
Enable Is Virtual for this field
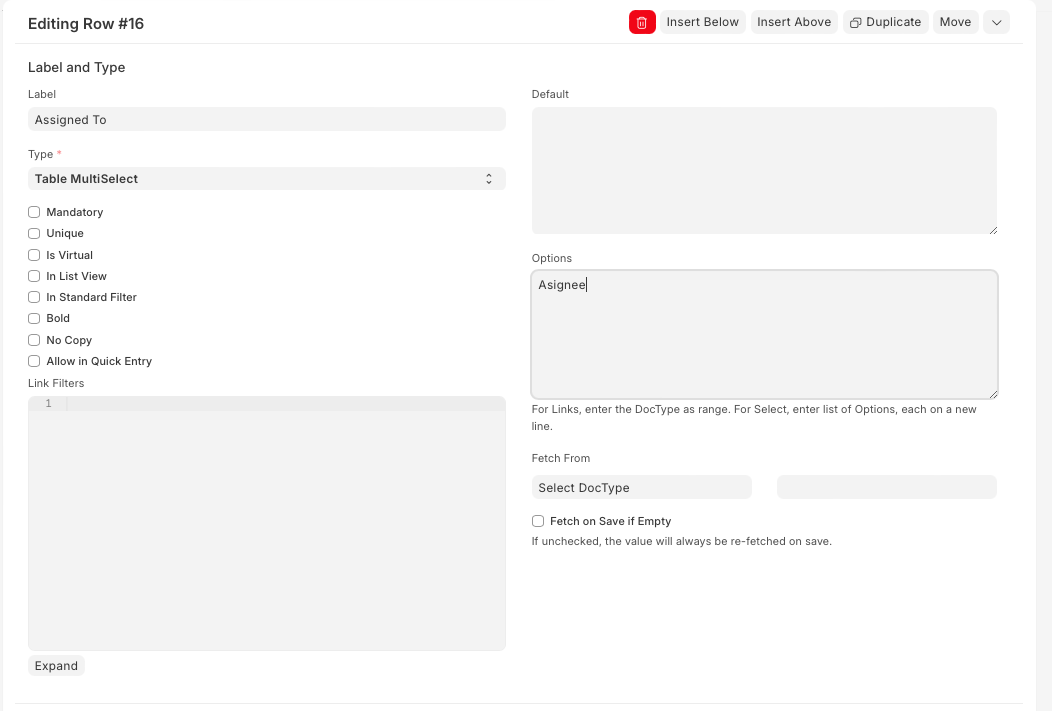(x=33, y=255)
